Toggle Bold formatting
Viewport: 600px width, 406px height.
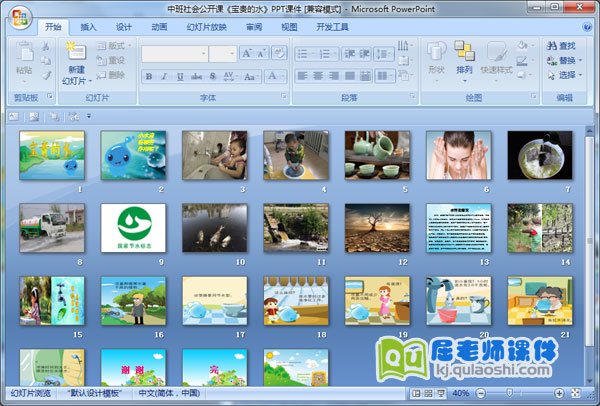[x=149, y=76]
